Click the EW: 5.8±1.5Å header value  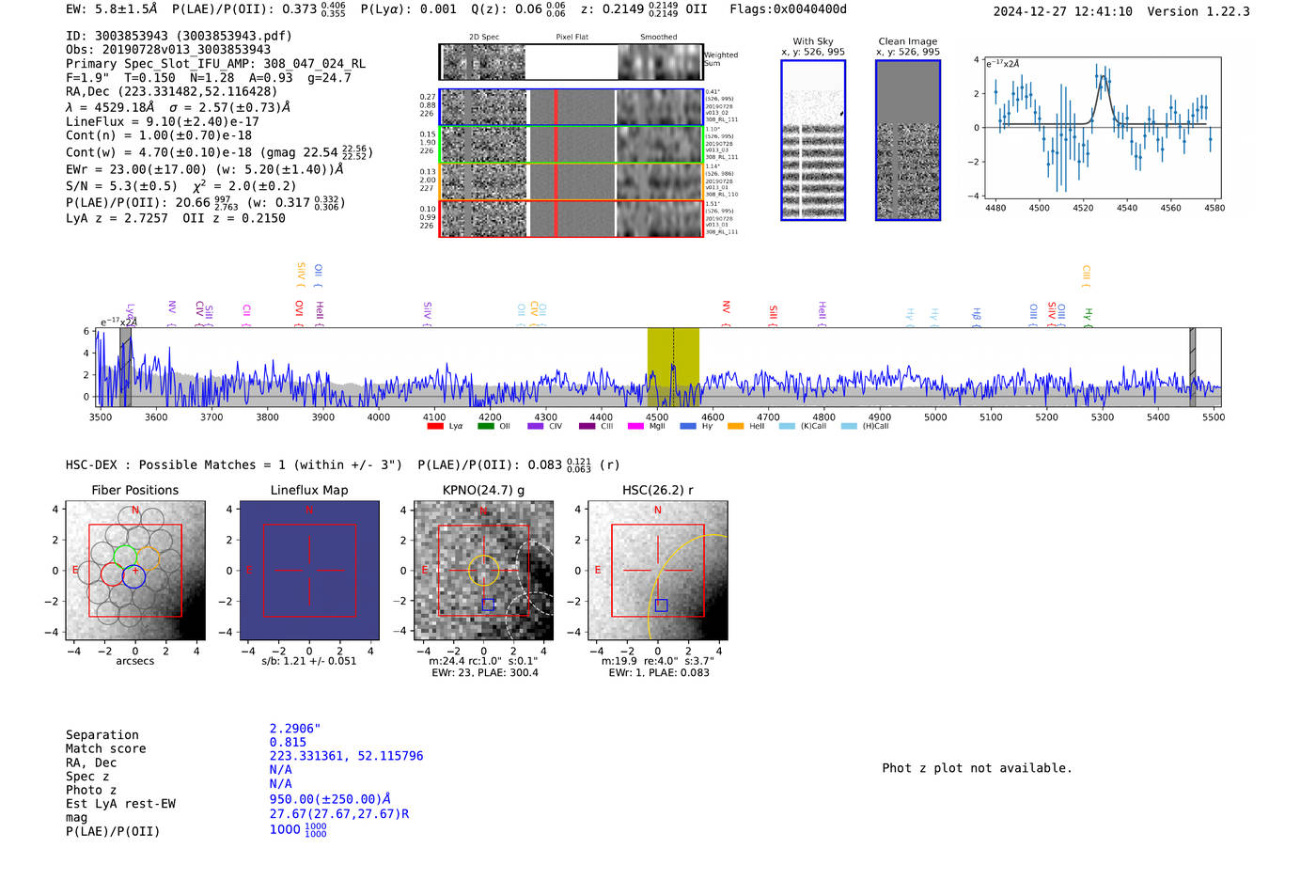(111, 9)
